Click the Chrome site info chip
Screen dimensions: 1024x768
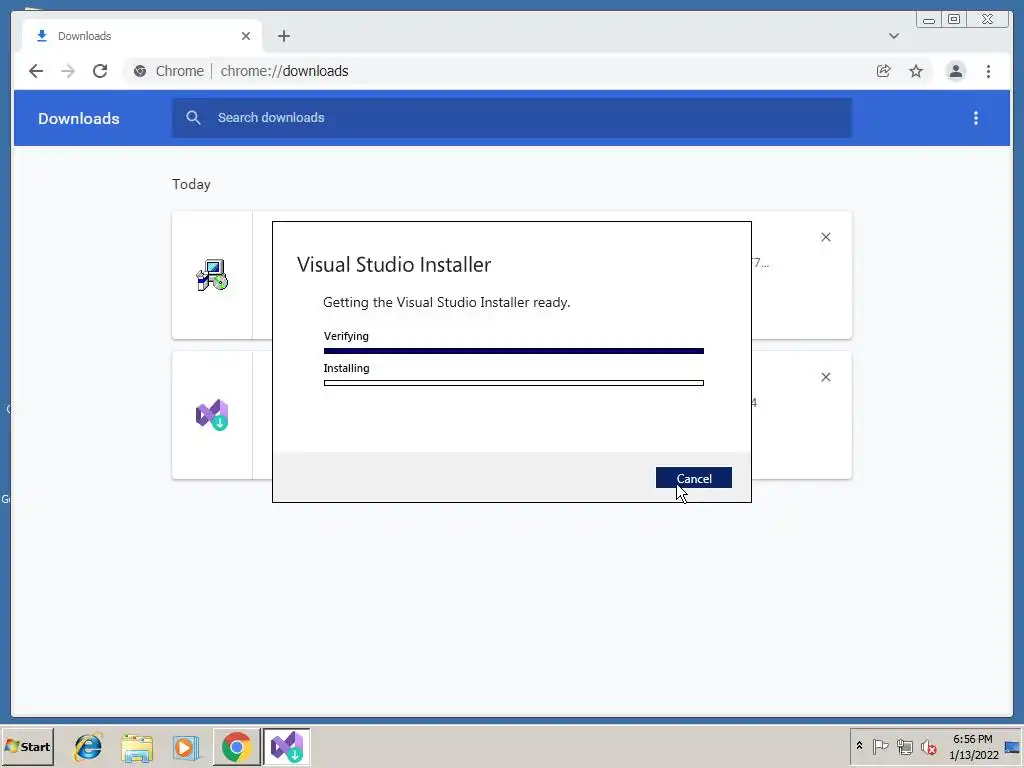pos(169,71)
